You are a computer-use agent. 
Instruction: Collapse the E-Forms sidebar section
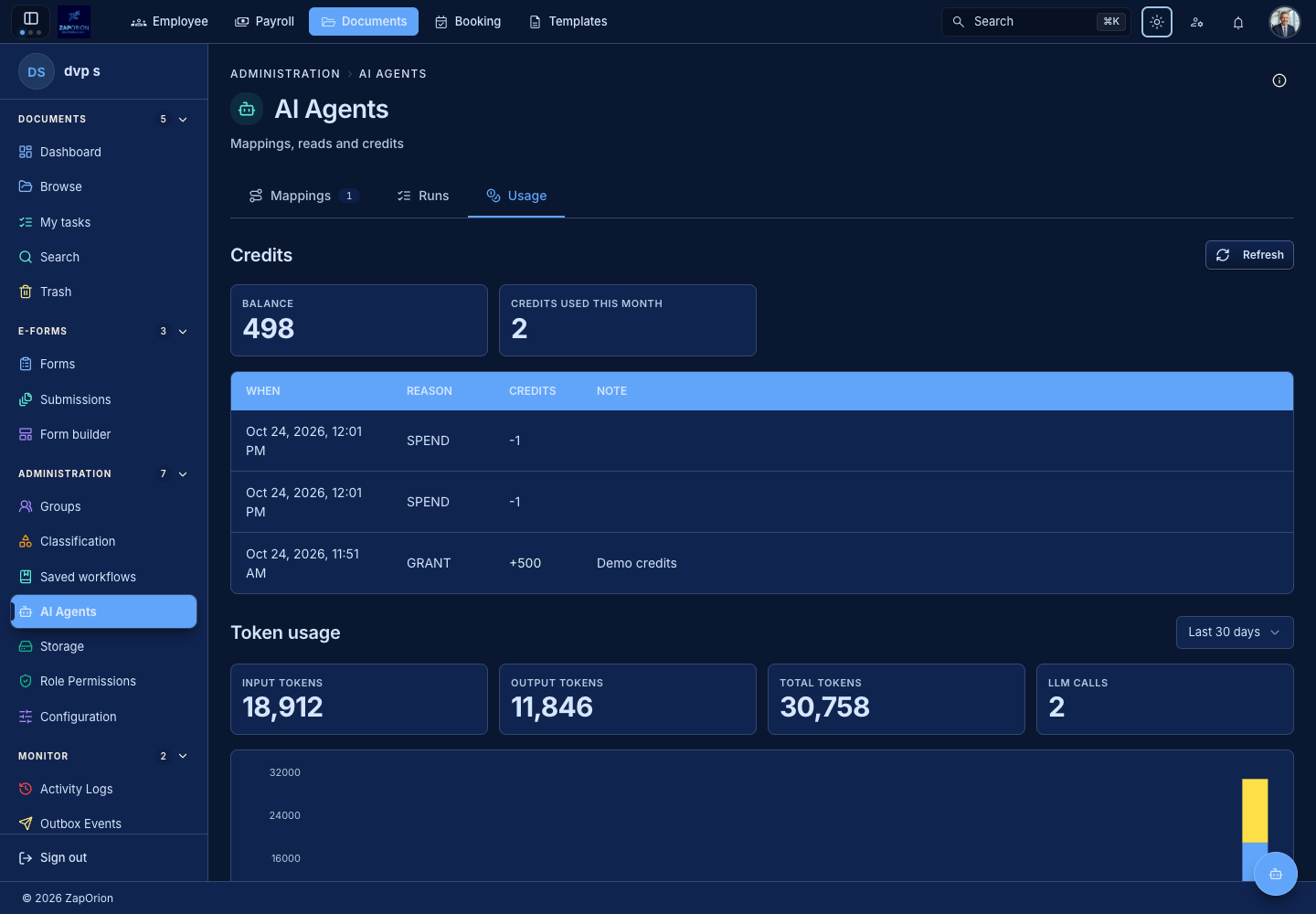183,331
